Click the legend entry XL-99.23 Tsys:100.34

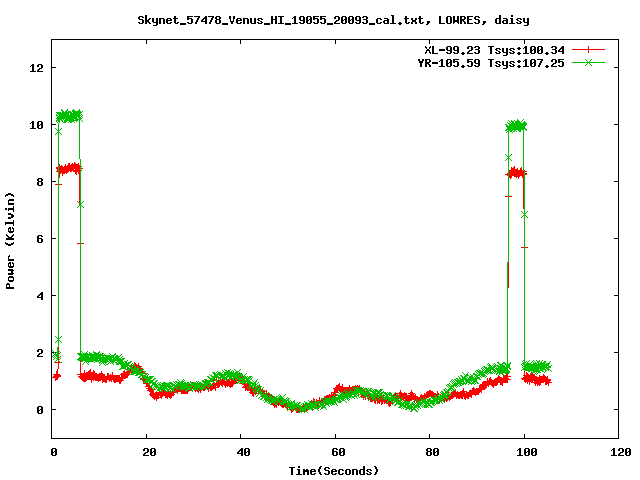pyautogui.click(x=494, y=50)
